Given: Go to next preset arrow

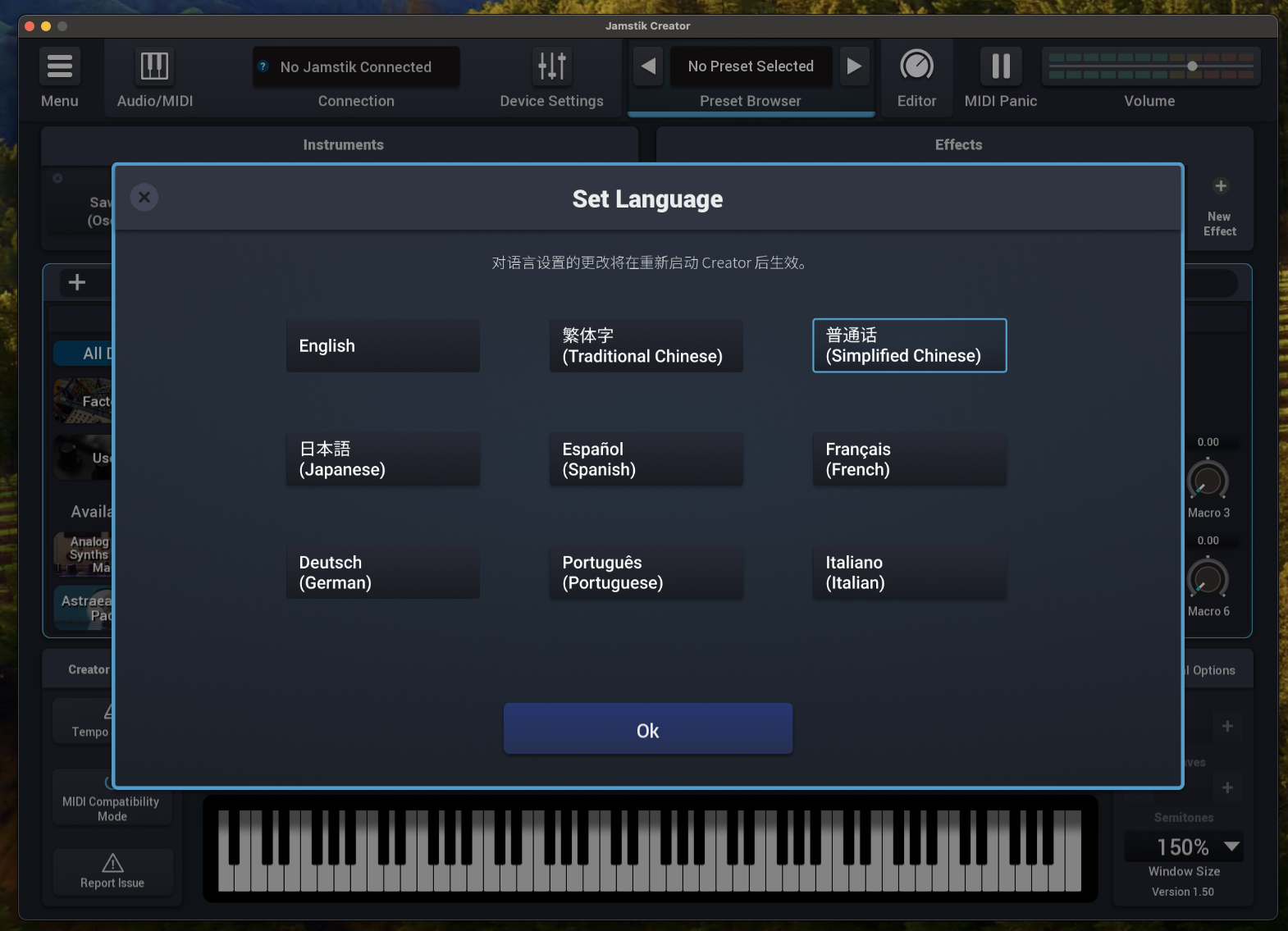Looking at the screenshot, I should point(854,66).
